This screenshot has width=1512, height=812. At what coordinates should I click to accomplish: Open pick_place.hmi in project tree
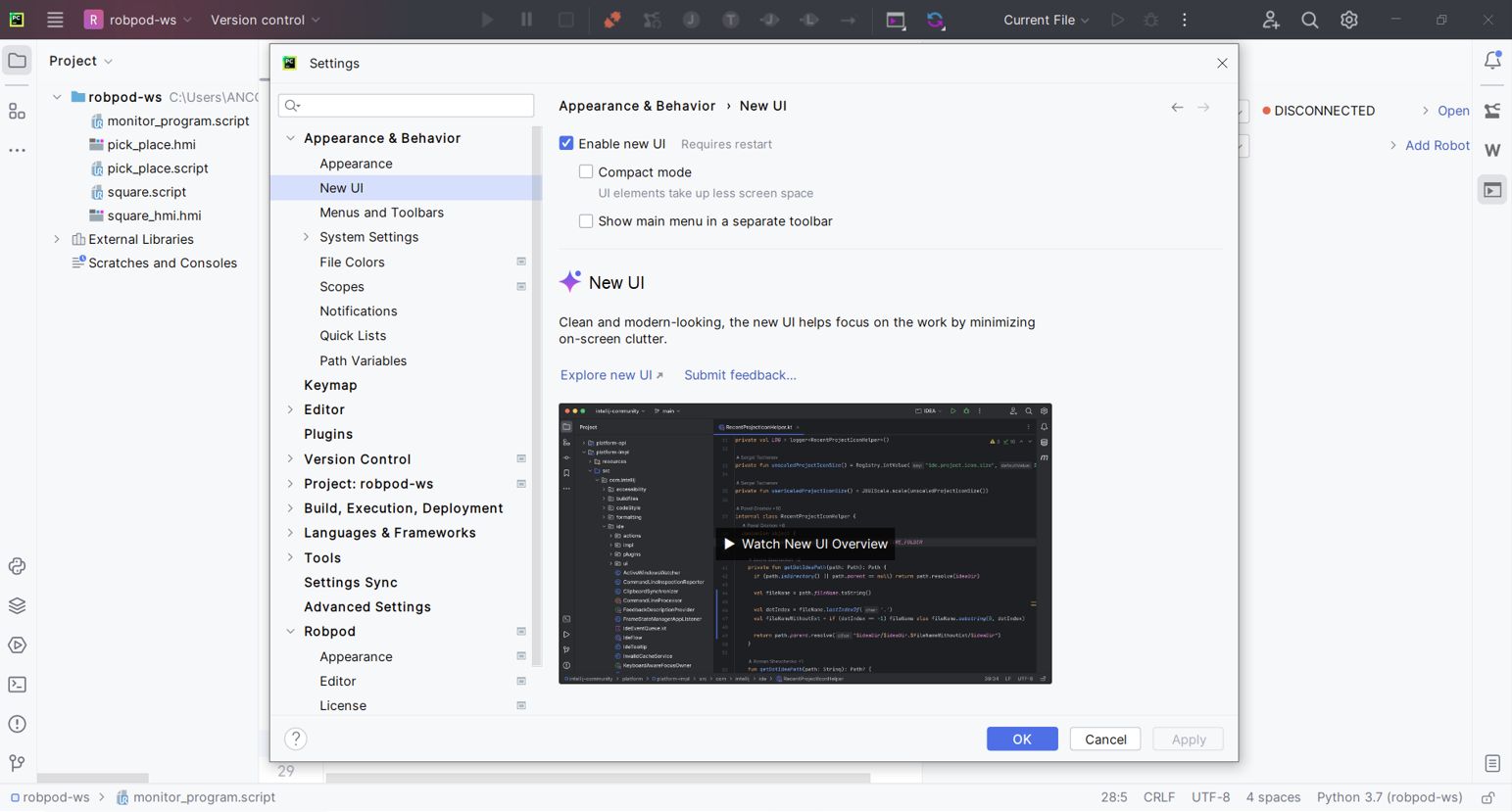152,145
